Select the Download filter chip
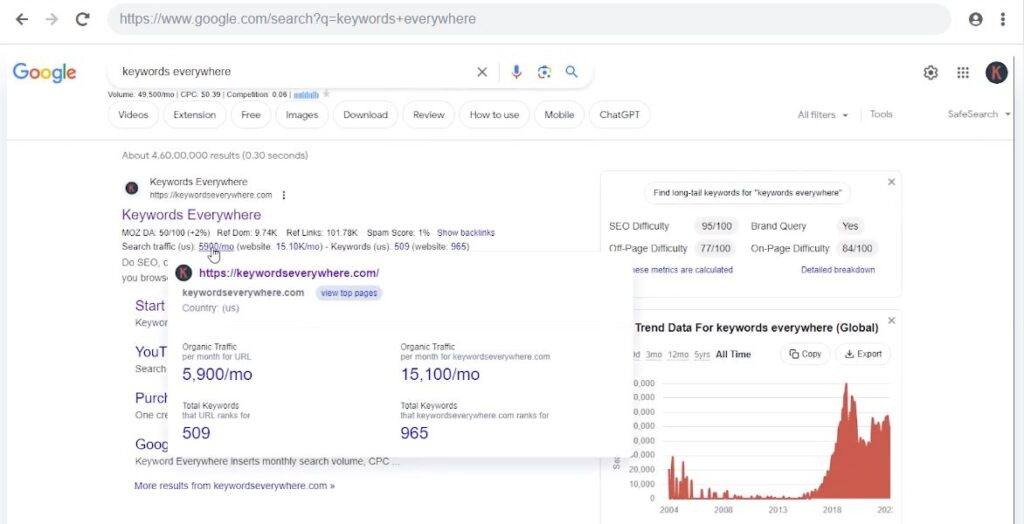The height and width of the screenshot is (524, 1024). 366,115
